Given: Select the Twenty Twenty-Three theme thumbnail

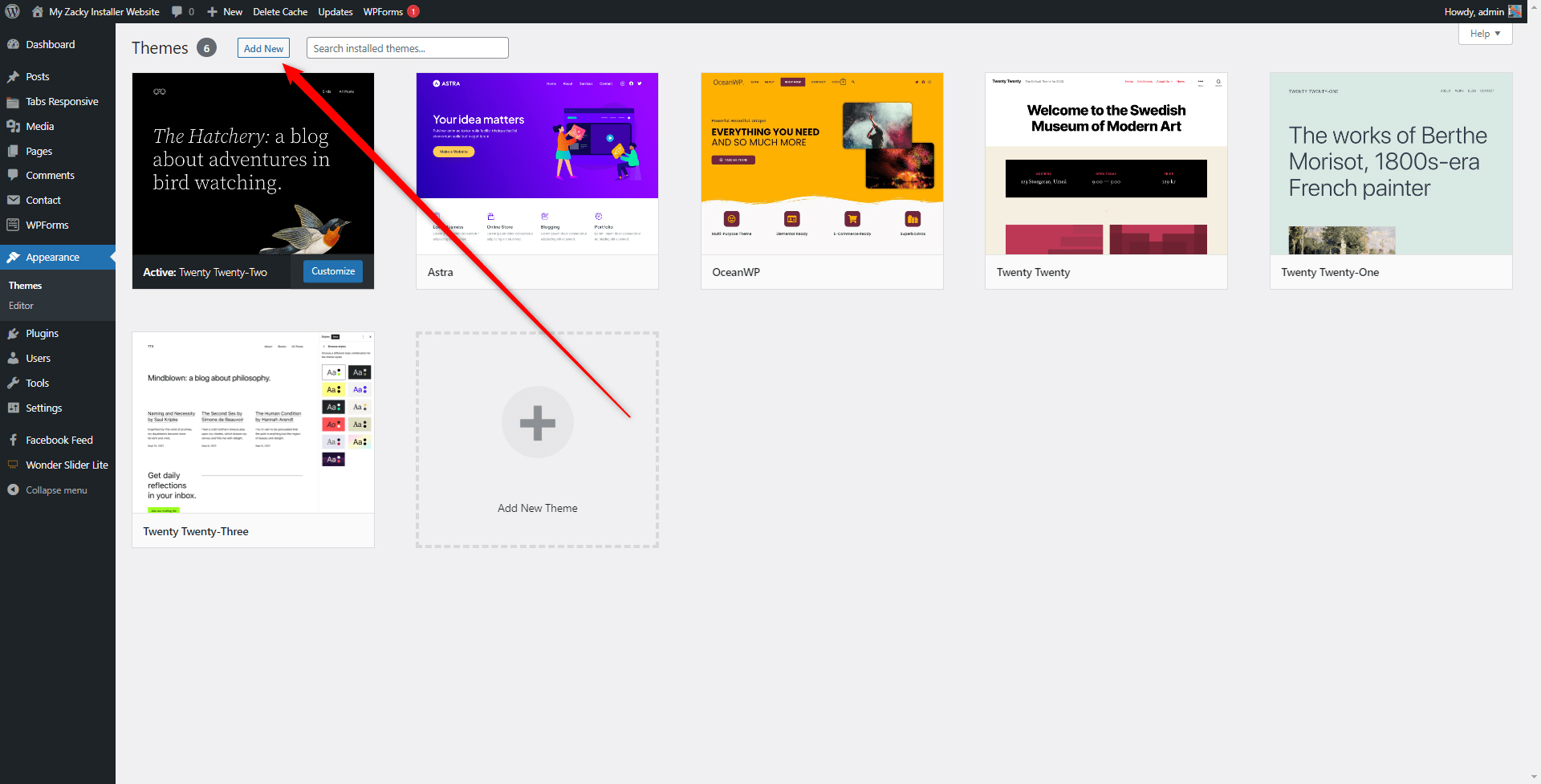Looking at the screenshot, I should 253,422.
